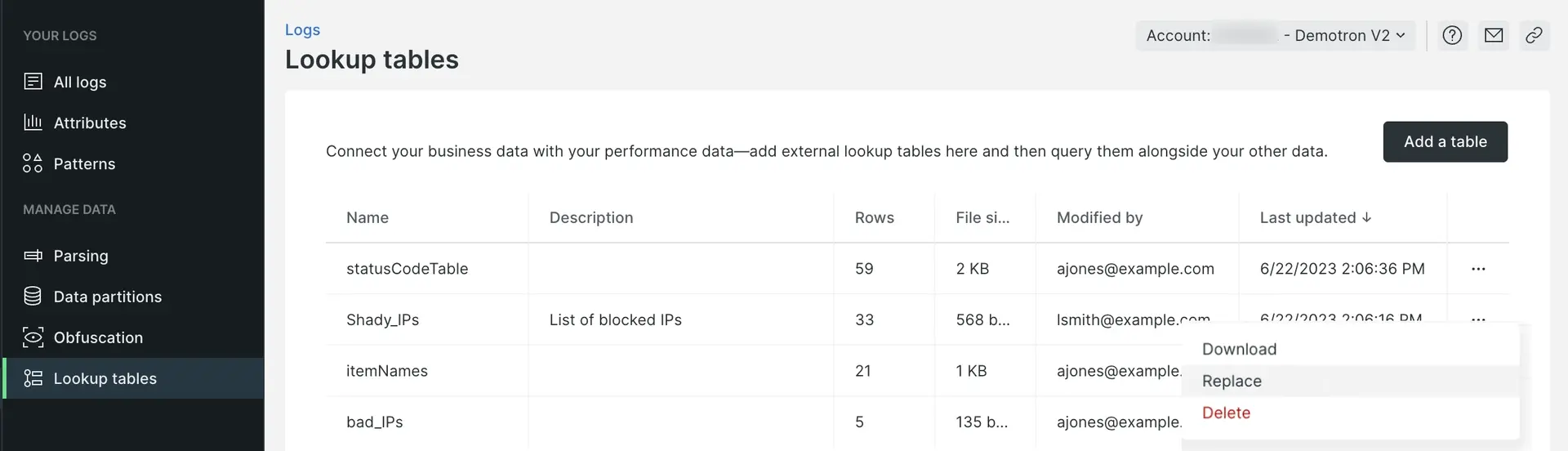Choose Replace in the context menu

coord(1232,381)
